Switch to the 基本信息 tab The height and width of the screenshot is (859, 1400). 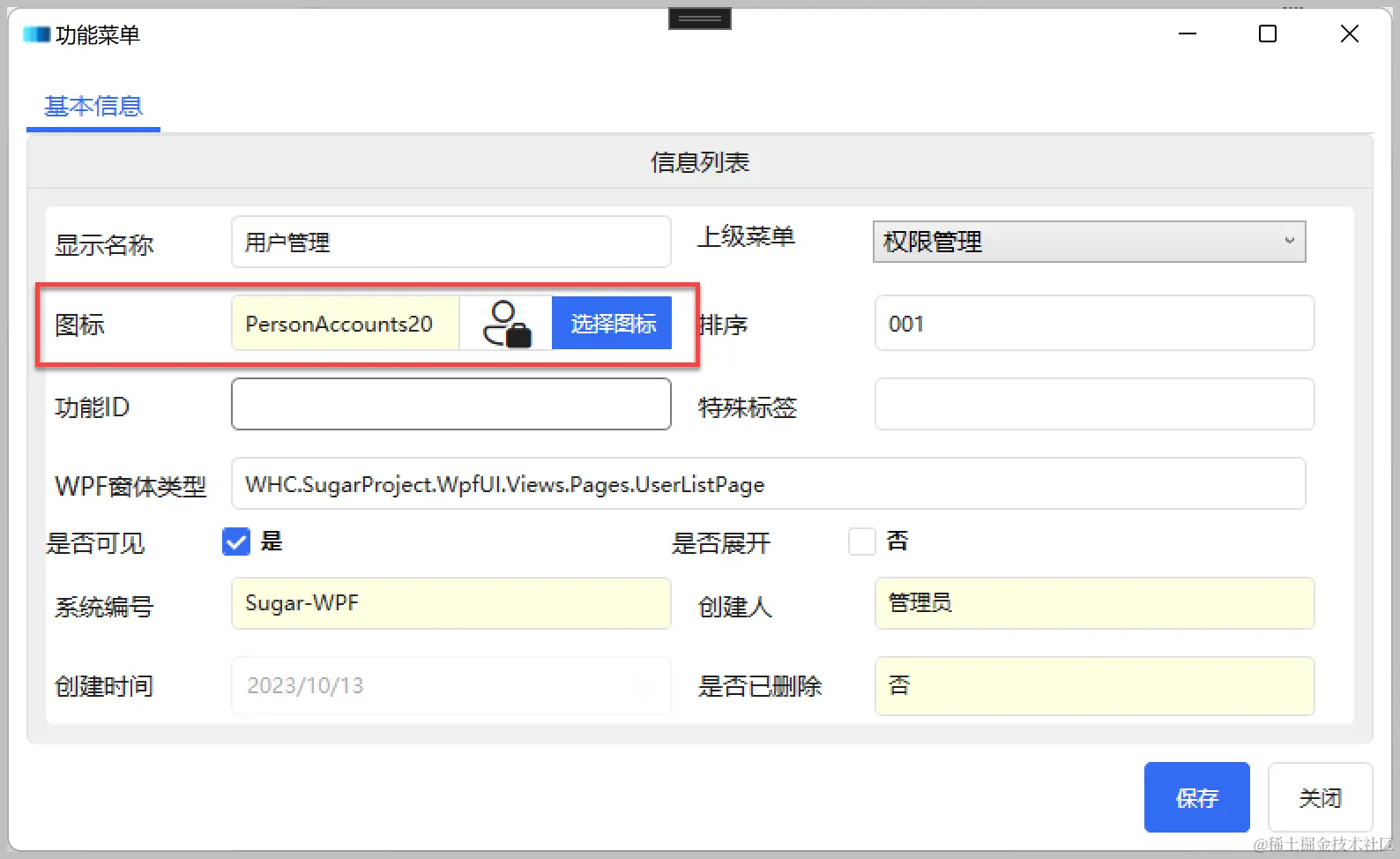tap(93, 107)
